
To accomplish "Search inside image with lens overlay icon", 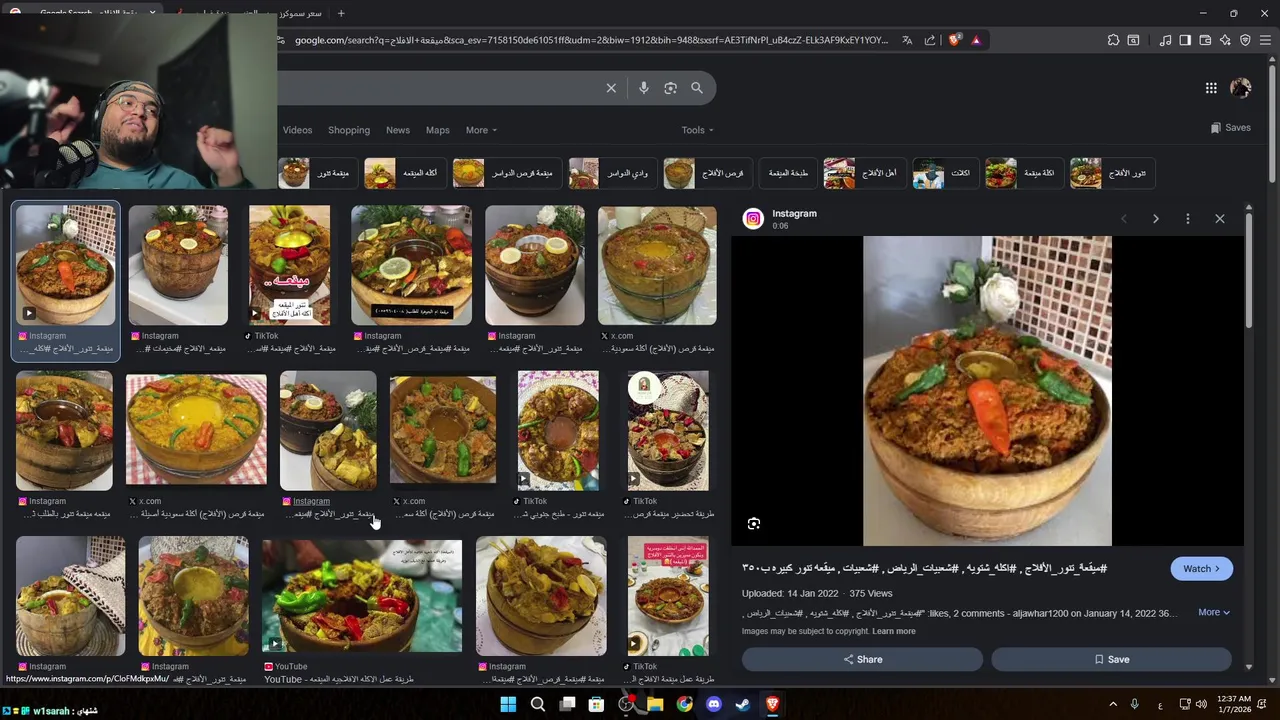I will click(754, 524).
